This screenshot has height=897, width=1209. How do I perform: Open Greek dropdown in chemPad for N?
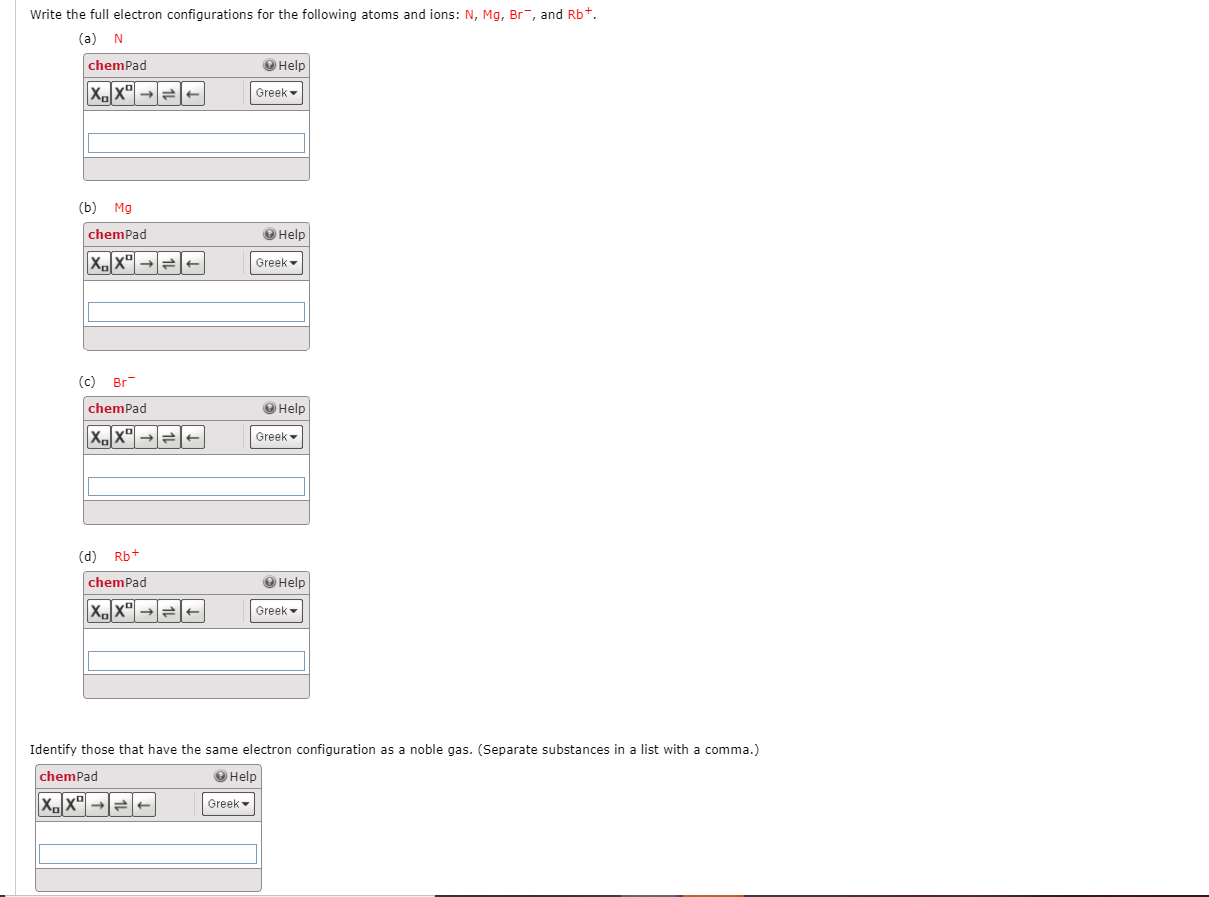(x=276, y=93)
